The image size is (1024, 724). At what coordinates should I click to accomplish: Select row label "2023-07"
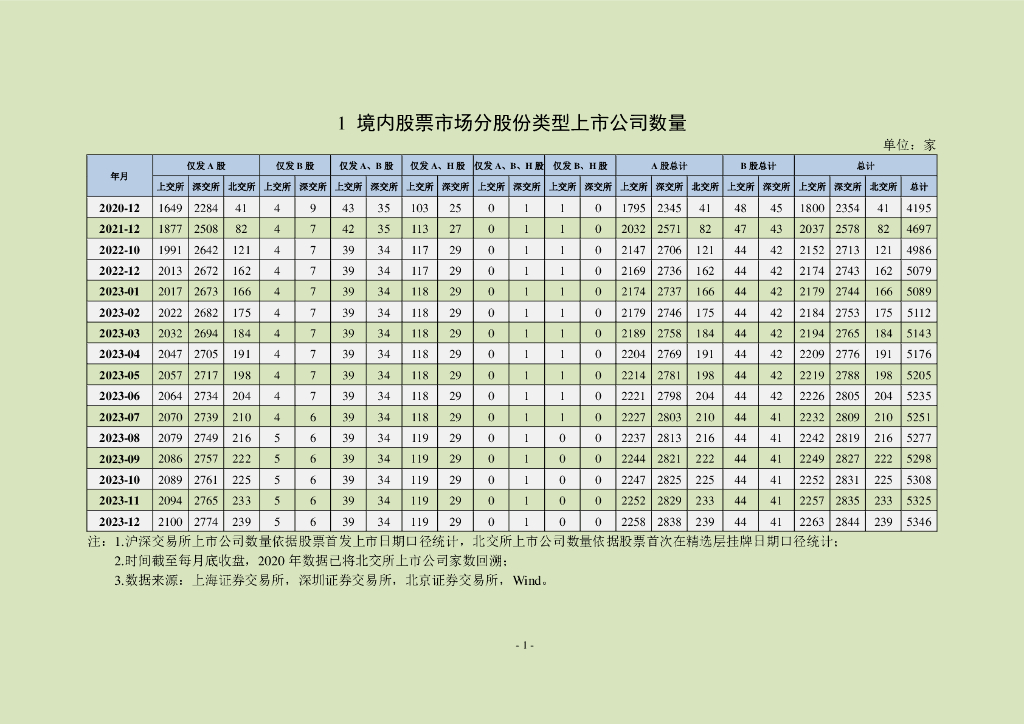click(120, 417)
